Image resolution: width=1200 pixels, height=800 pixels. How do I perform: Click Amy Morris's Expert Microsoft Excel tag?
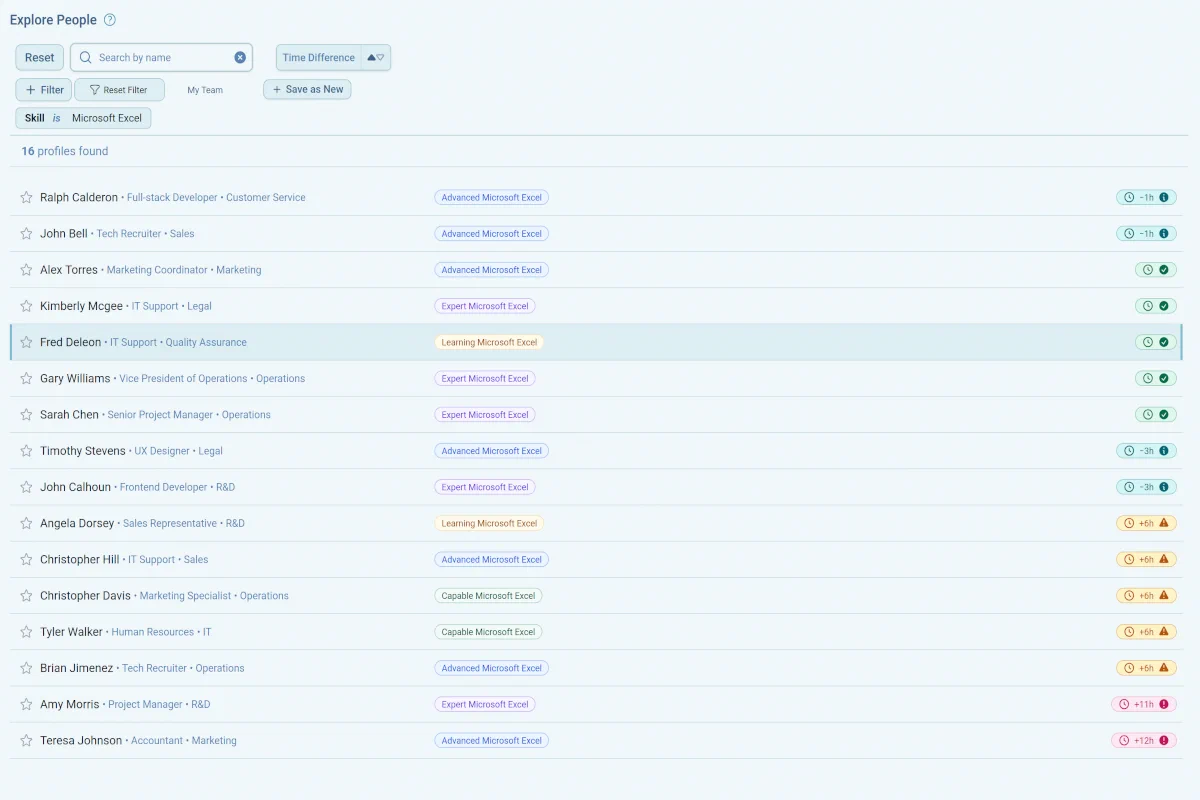[485, 704]
